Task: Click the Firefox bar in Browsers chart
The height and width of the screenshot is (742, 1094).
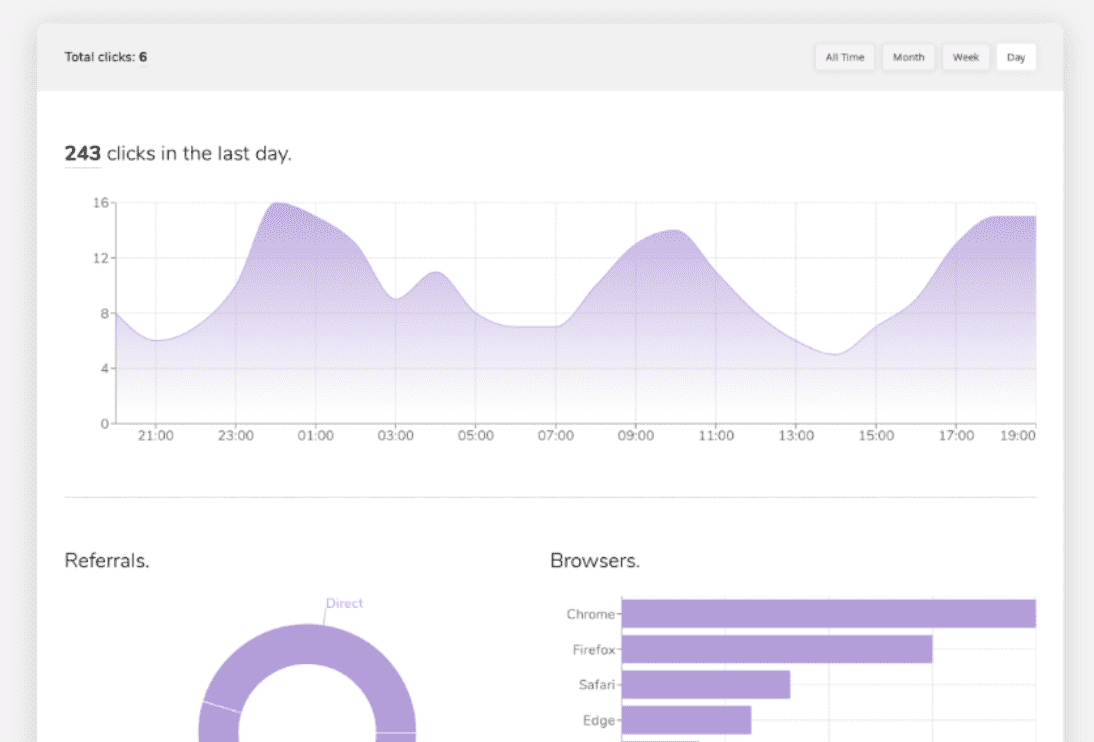Action: coord(777,649)
